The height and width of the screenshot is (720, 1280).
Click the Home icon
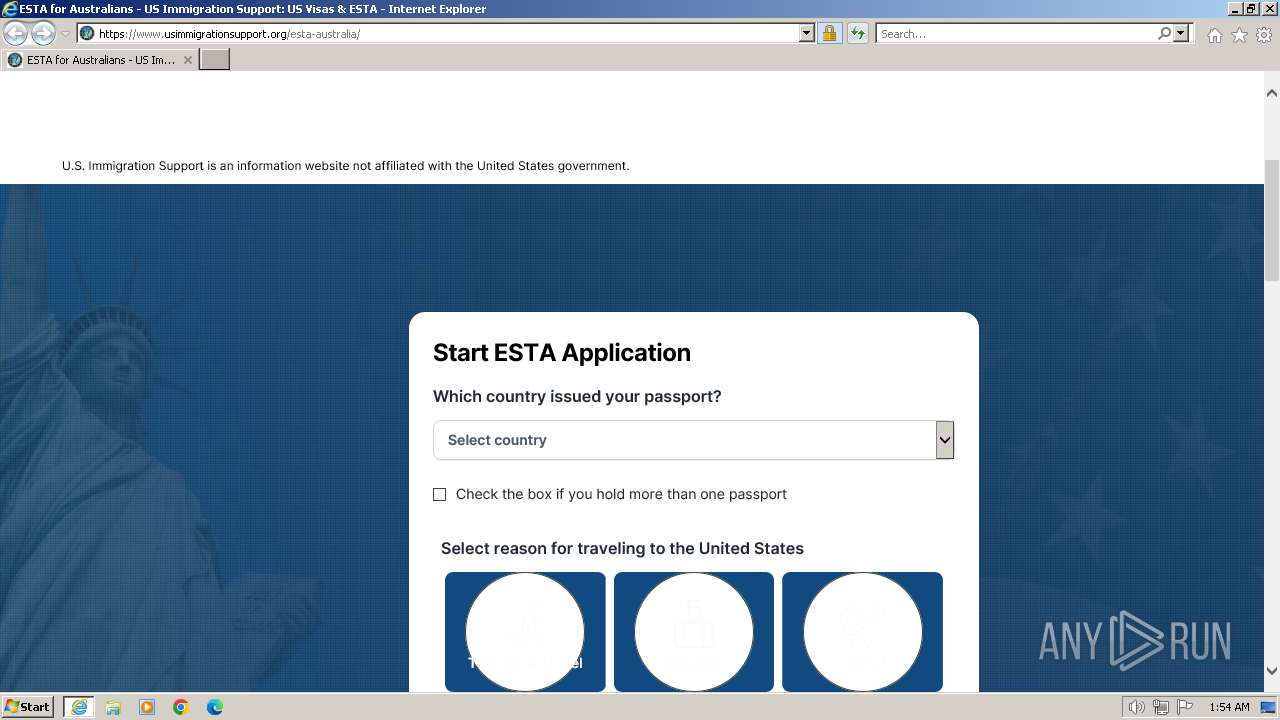1214,35
